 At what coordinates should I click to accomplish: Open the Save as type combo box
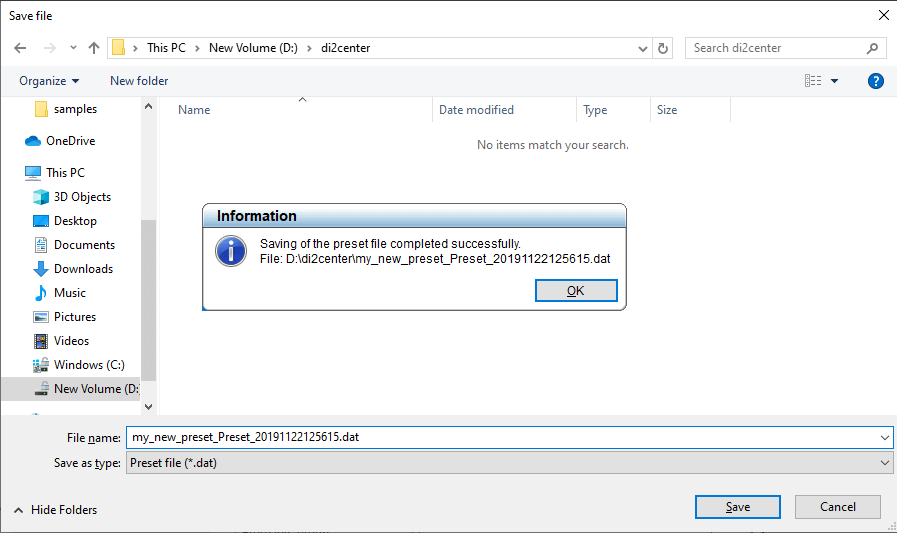(509, 463)
